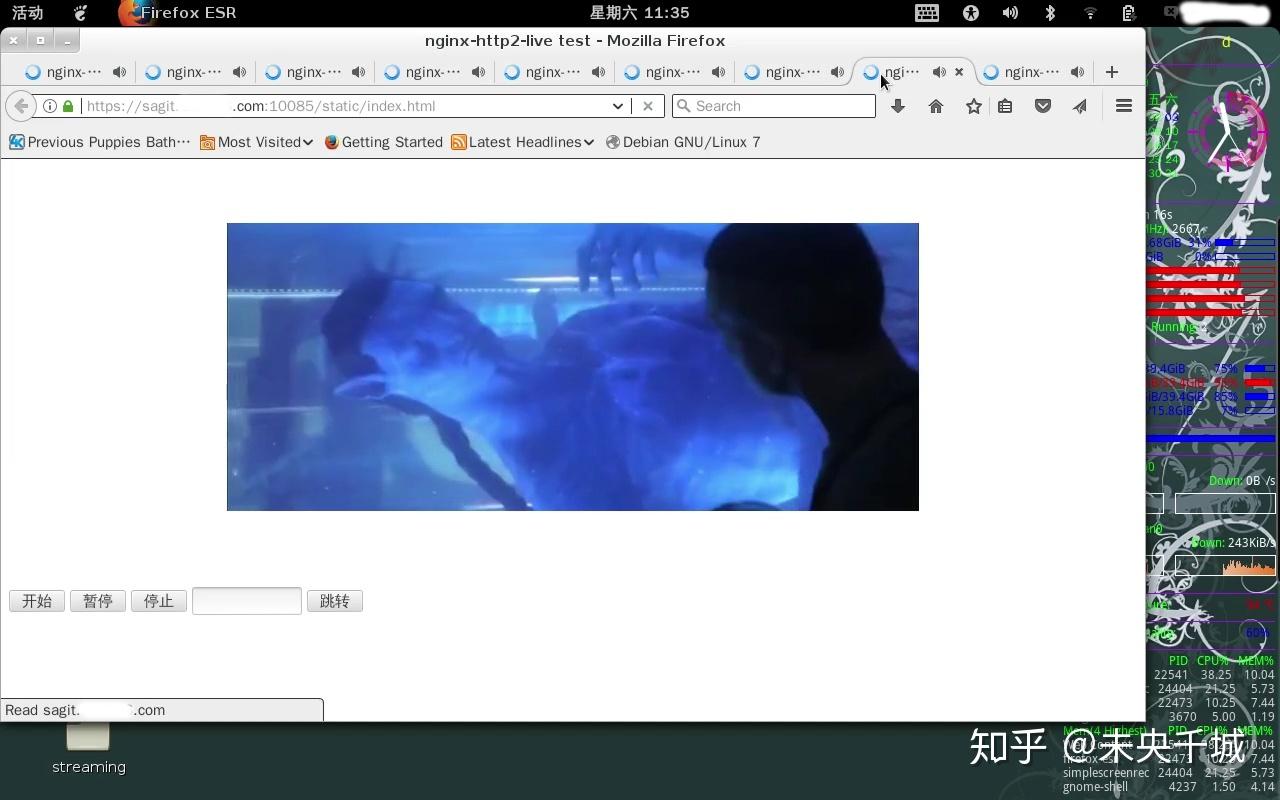Viewport: 1280px width, 800px height.
Task: Click the Bluetooth icon in the top bar
Action: (x=1051, y=13)
